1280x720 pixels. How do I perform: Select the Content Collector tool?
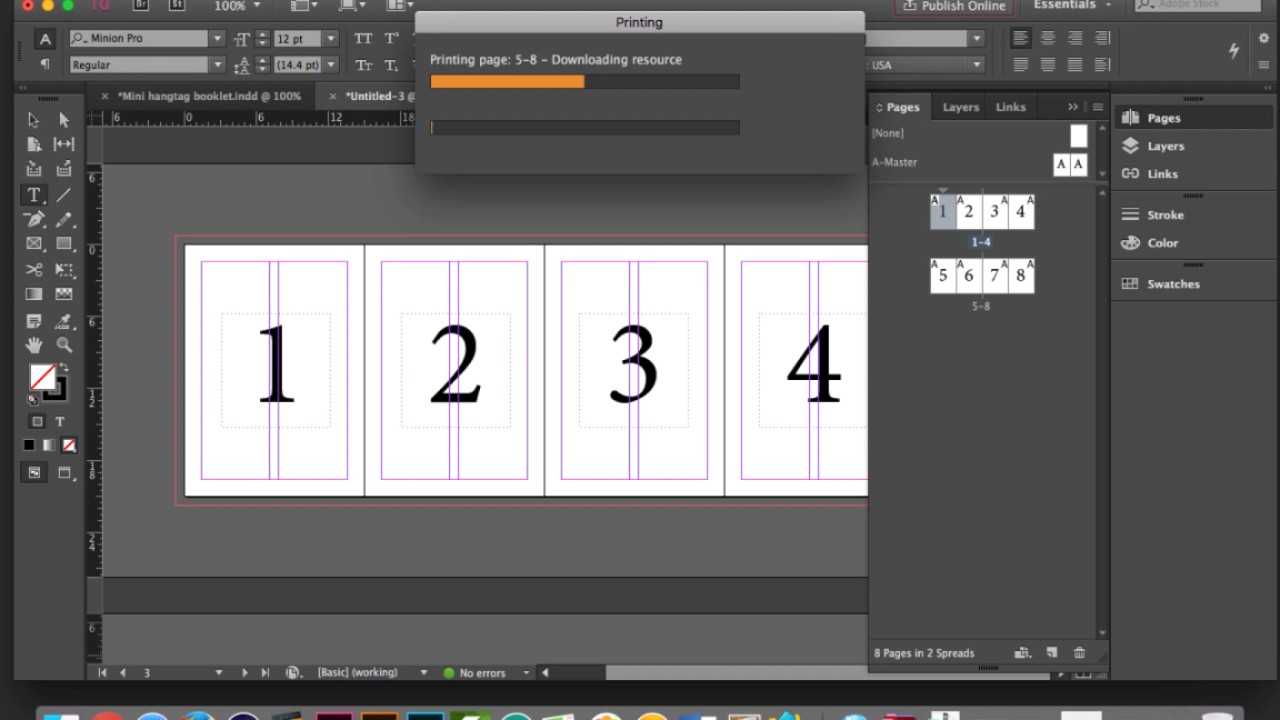click(x=34, y=169)
